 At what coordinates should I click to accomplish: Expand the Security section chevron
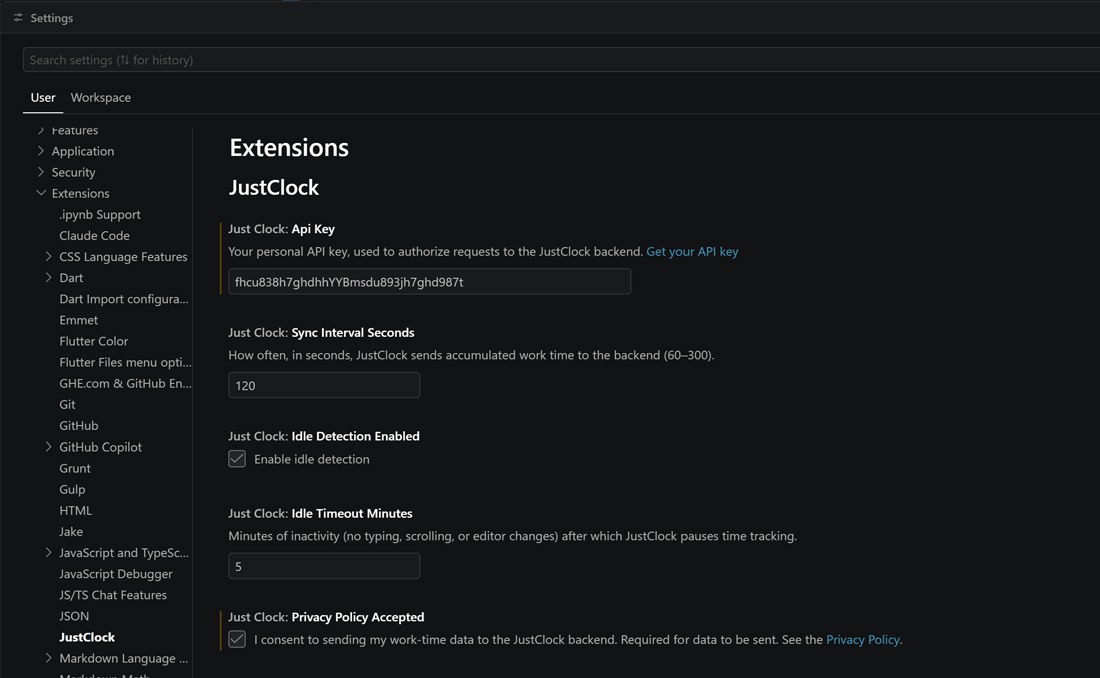41,172
